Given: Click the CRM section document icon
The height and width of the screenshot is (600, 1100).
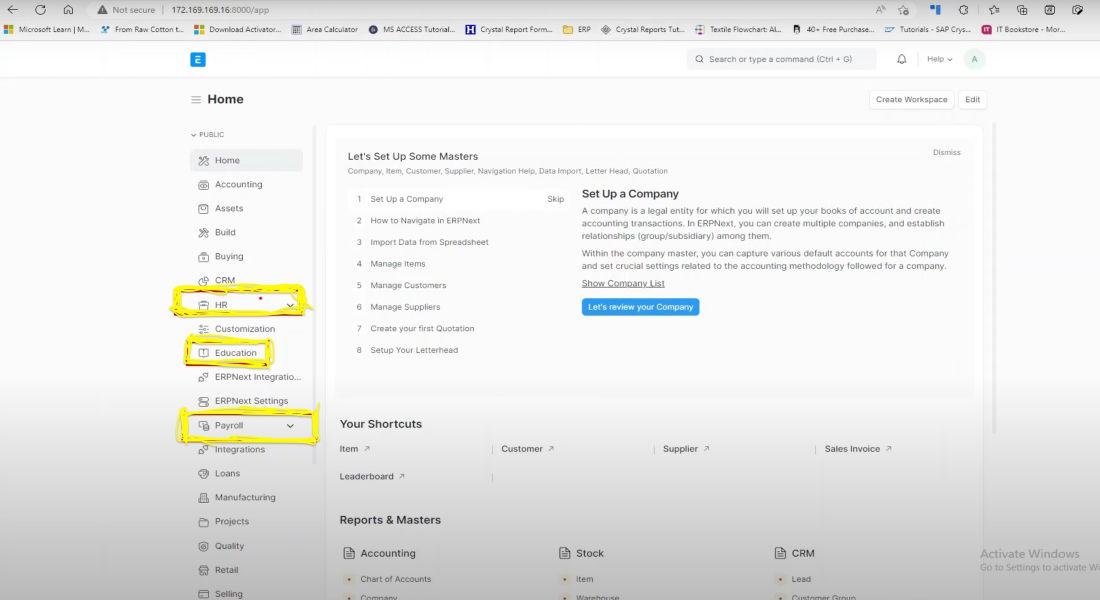Looking at the screenshot, I should tap(780, 553).
